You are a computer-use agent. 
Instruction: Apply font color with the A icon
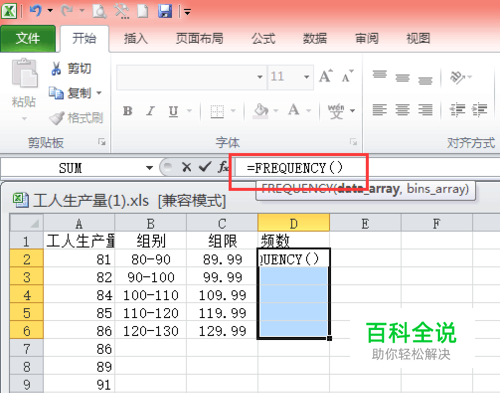tap(294, 110)
